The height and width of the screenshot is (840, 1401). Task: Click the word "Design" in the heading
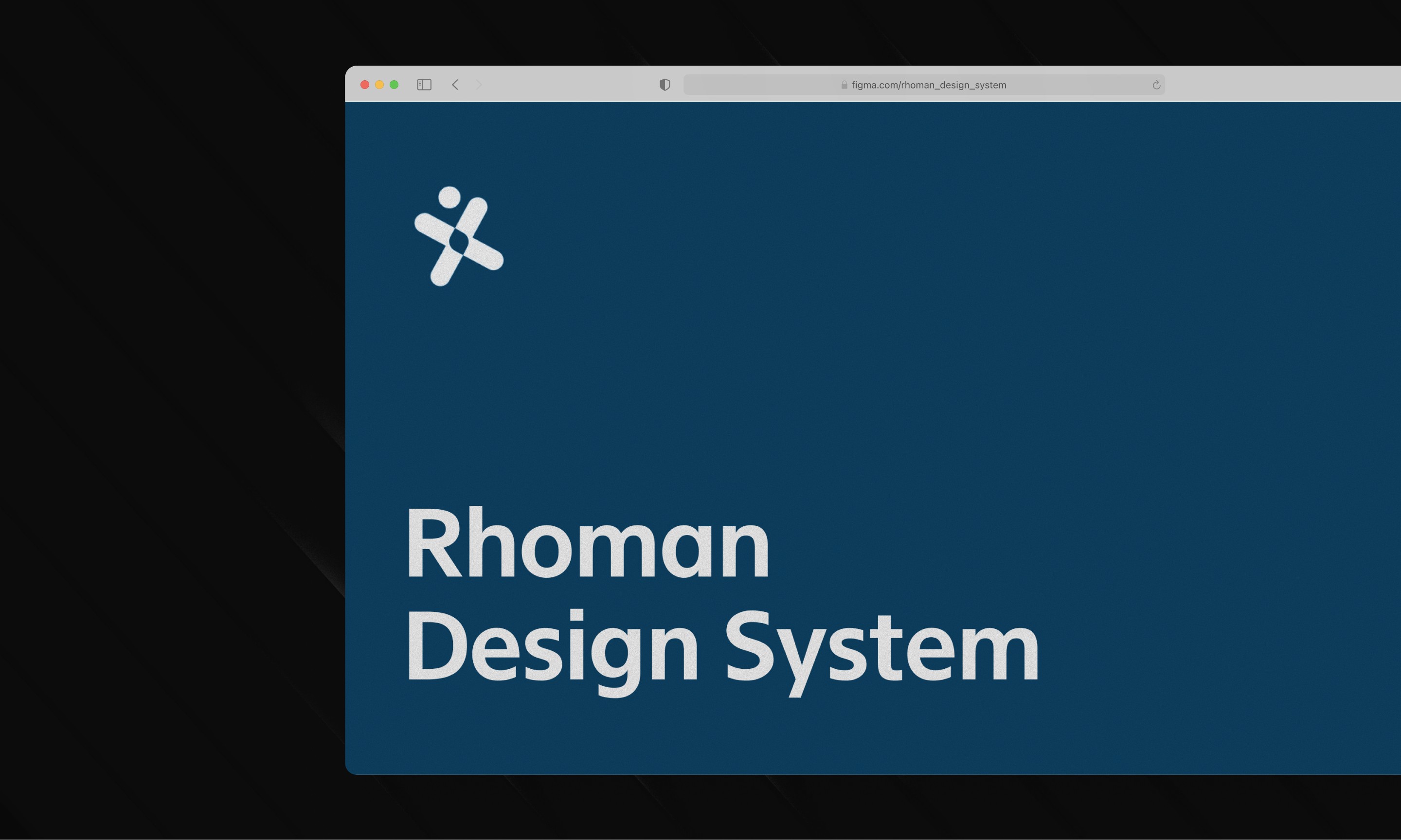[x=552, y=648]
